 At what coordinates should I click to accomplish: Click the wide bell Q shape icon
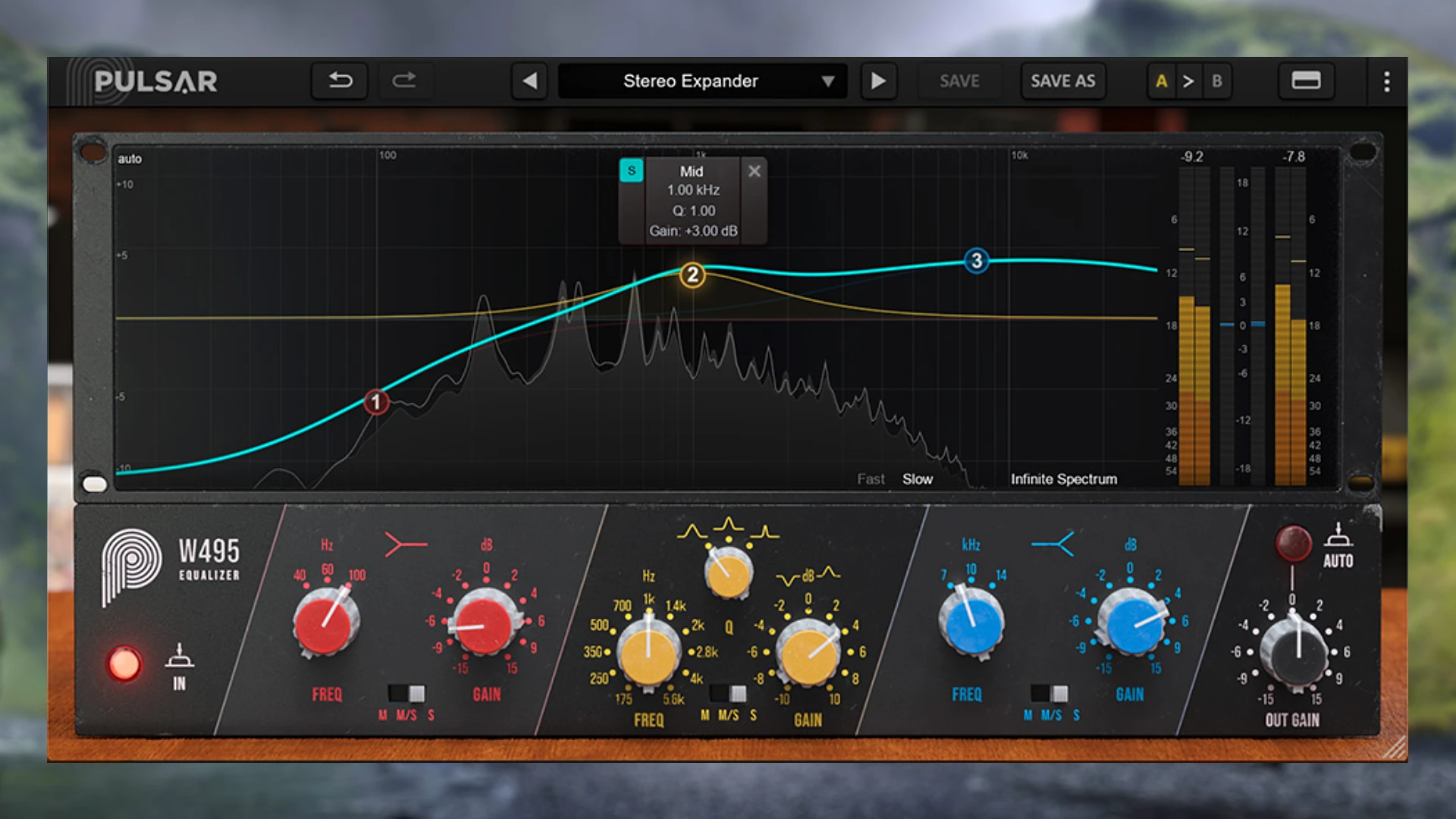pos(692,531)
